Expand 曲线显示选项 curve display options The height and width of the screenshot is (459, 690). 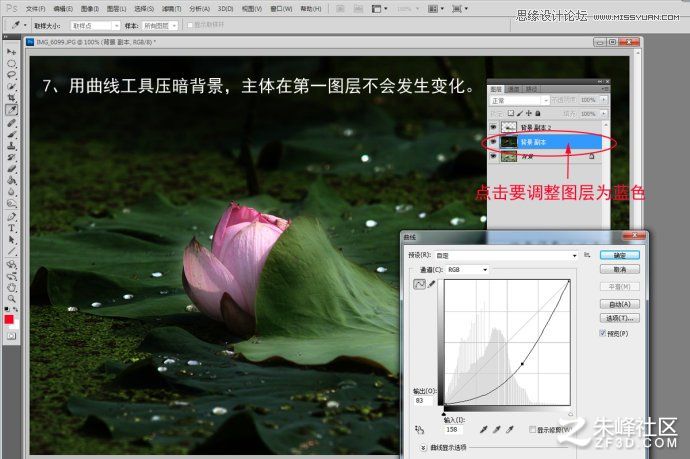pos(423,448)
